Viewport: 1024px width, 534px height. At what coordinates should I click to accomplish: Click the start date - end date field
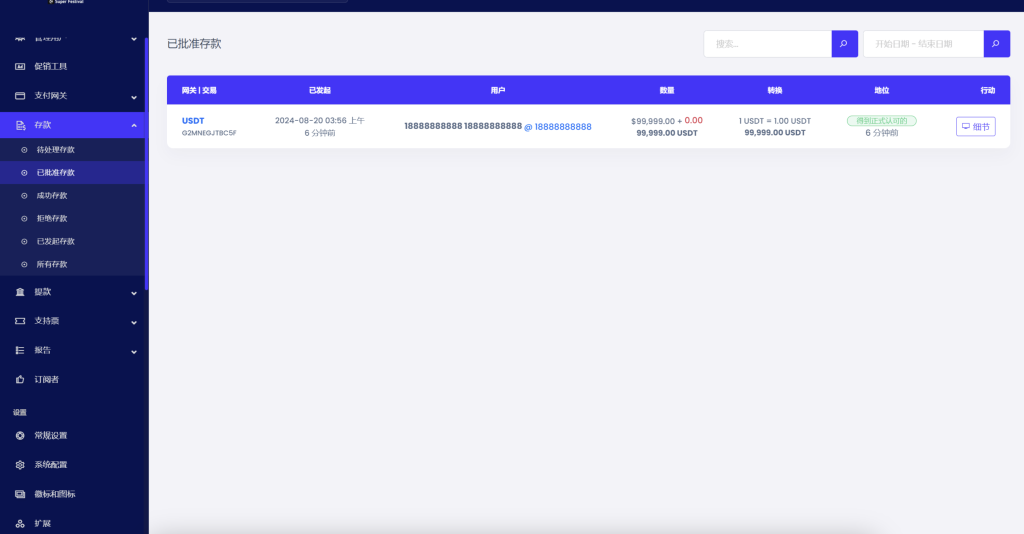pyautogui.click(x=922, y=44)
